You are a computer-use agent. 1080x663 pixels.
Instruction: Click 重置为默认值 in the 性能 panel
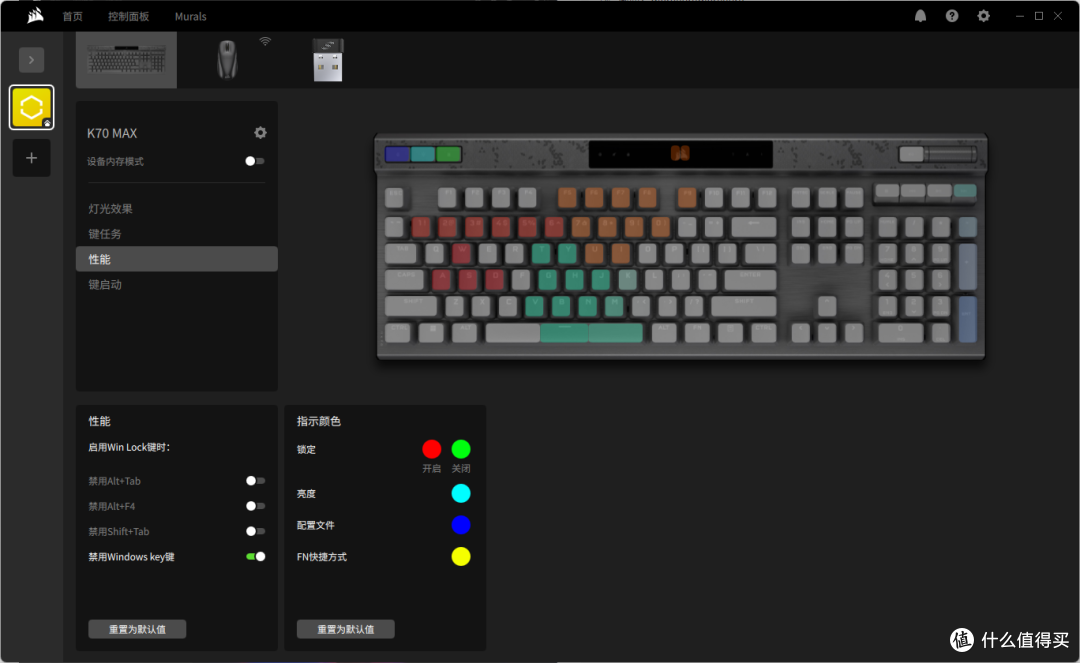[x=137, y=629]
